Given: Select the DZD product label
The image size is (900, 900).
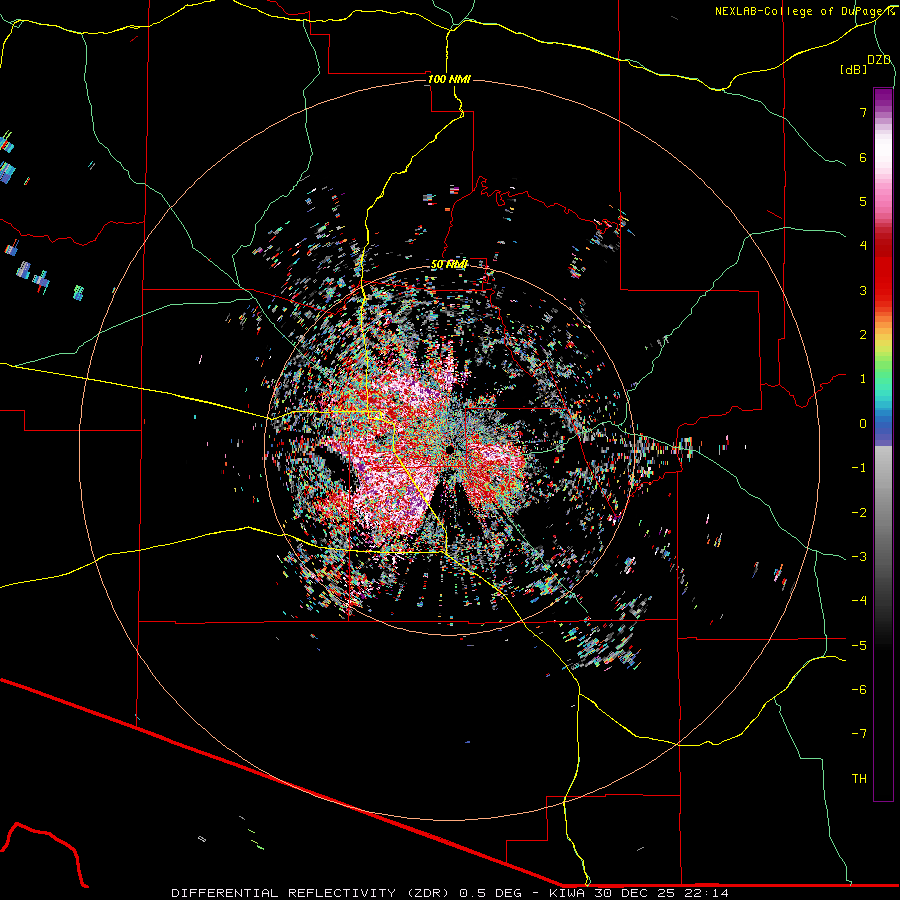Looking at the screenshot, I should click(878, 60).
